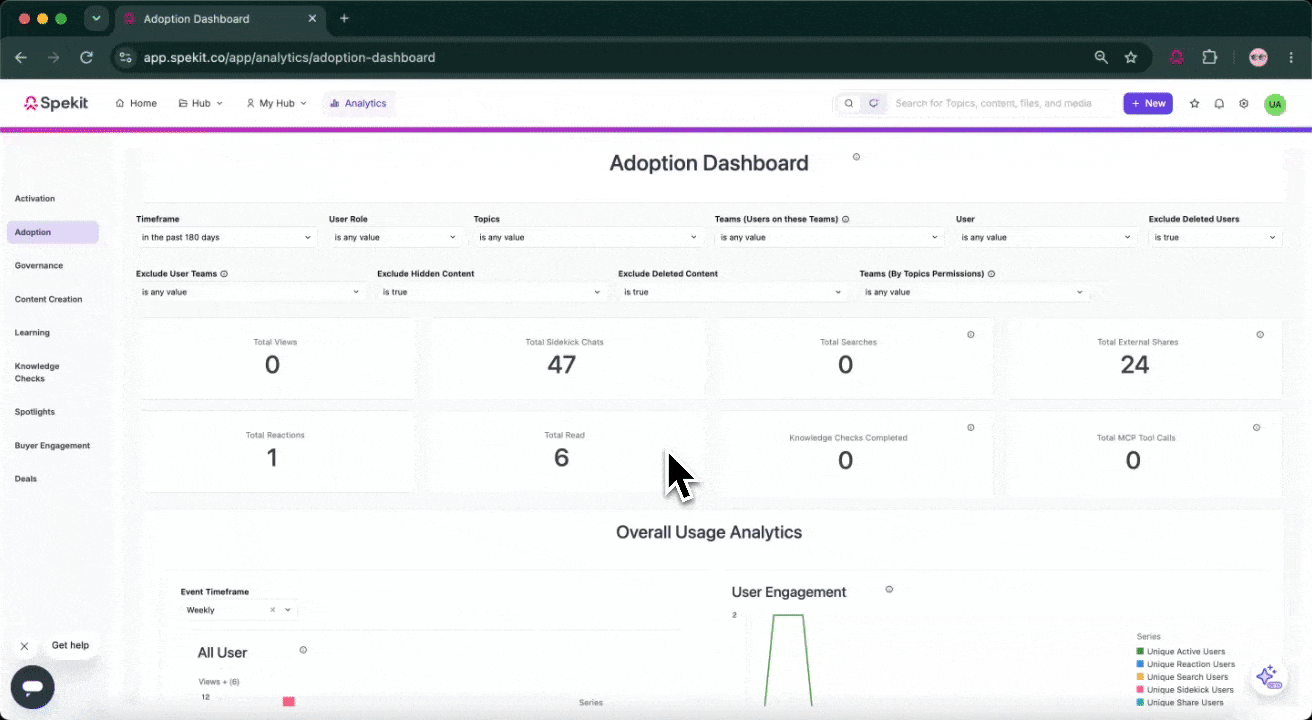Expand the Topics filter dropdown

point(588,237)
